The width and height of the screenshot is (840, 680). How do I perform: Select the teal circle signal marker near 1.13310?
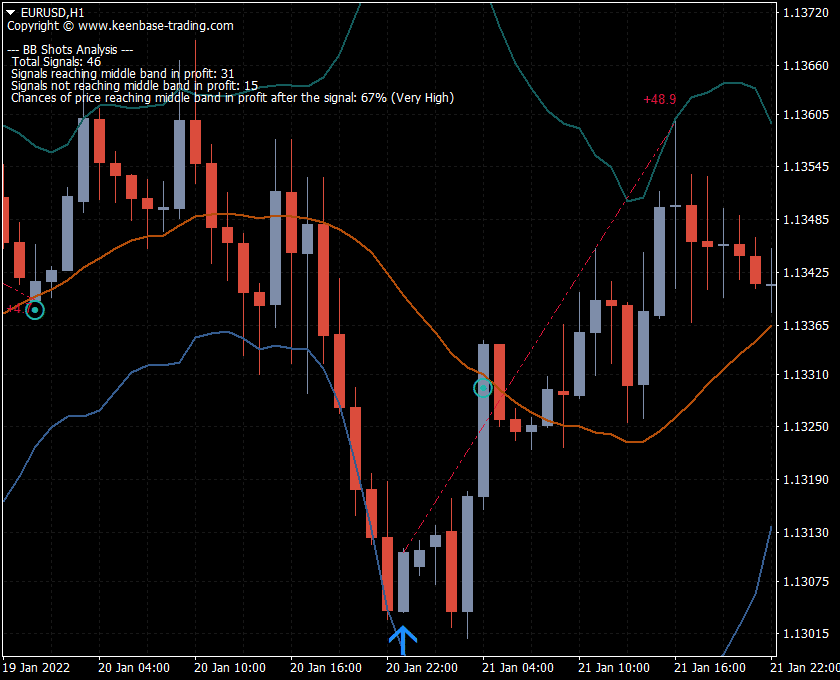[x=483, y=387]
